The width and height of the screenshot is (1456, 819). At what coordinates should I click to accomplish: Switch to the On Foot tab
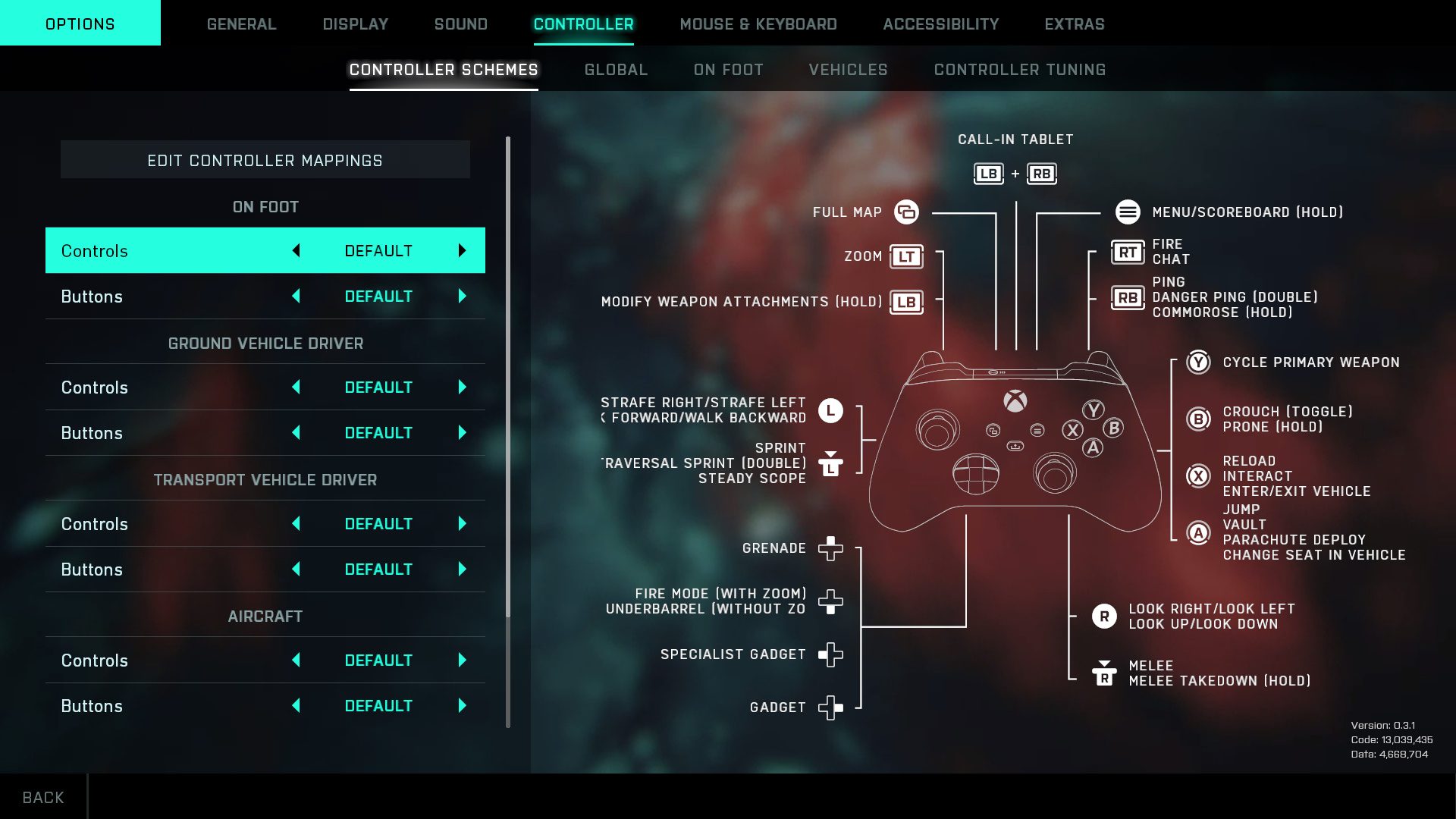729,69
